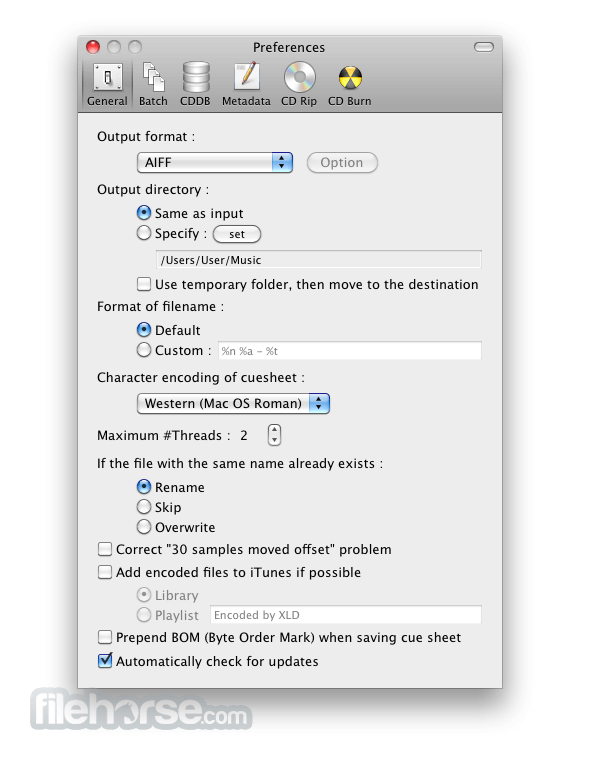Open the Western (Mac OS Roman) encoding dropdown
Image resolution: width=593 pixels, height=760 pixels.
[x=233, y=403]
